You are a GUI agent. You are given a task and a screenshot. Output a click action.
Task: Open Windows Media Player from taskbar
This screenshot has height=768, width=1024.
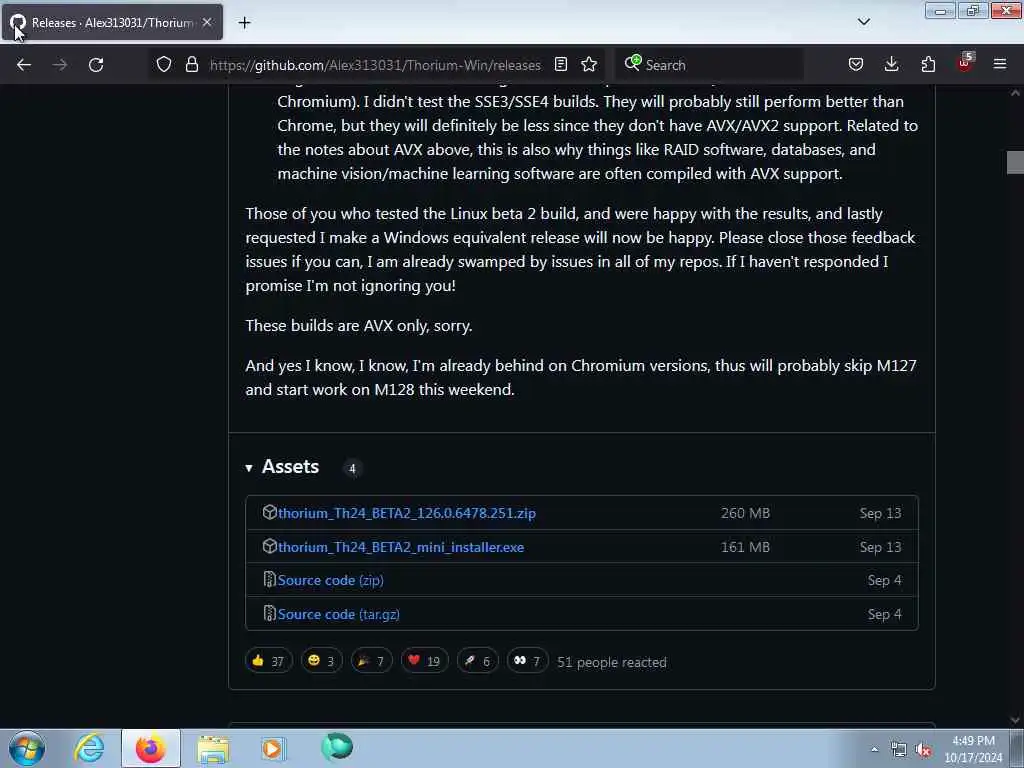(x=273, y=749)
